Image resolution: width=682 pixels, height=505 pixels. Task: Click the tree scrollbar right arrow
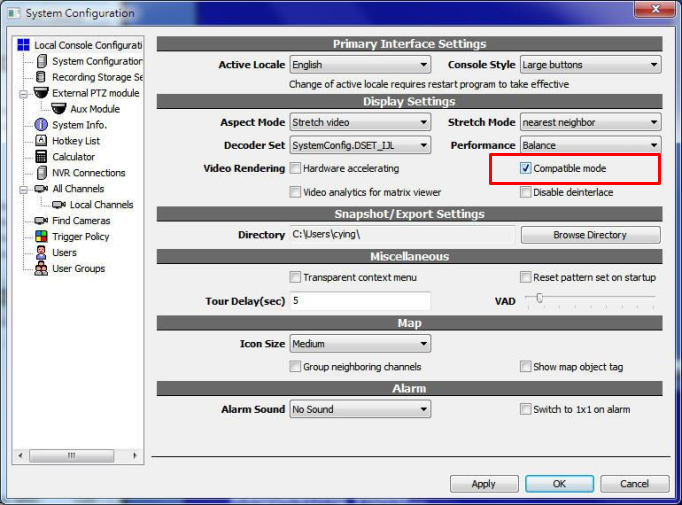135,455
